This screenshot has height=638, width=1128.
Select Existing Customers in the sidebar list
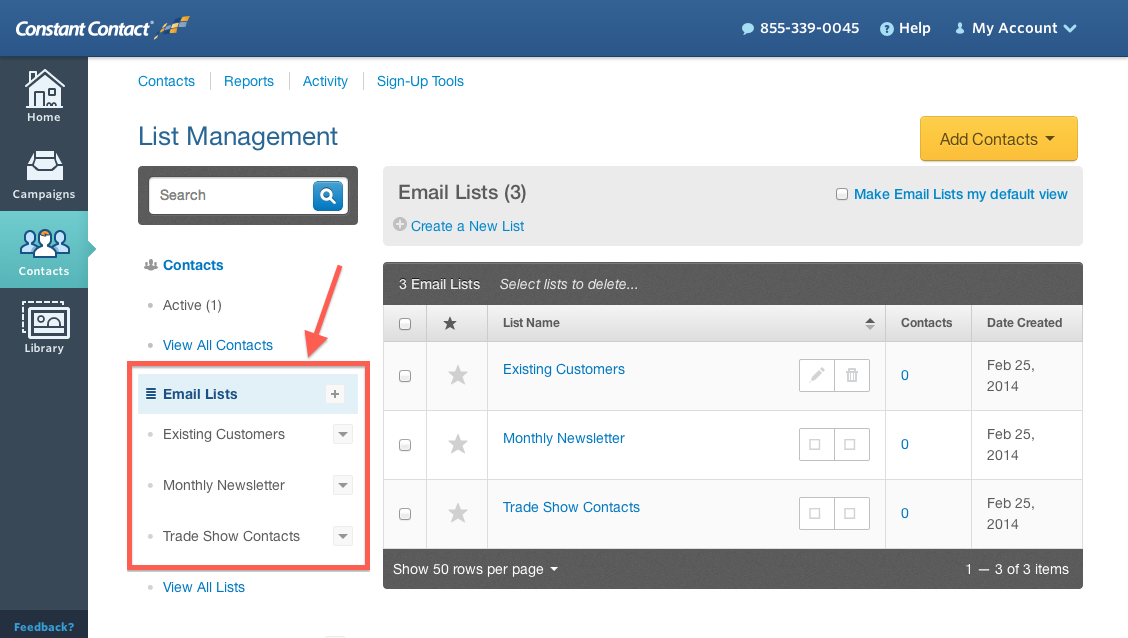point(224,434)
